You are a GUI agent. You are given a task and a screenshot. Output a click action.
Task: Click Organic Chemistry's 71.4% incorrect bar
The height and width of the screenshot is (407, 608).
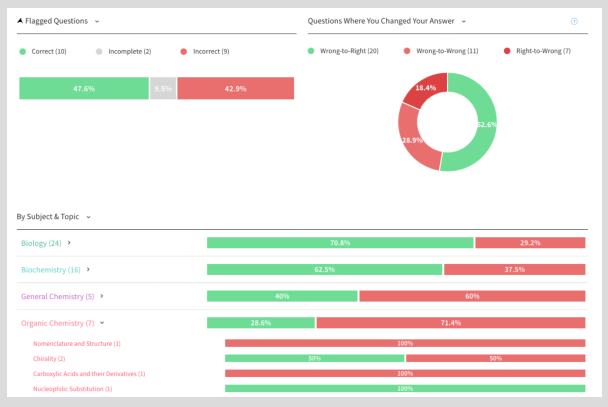451,322
